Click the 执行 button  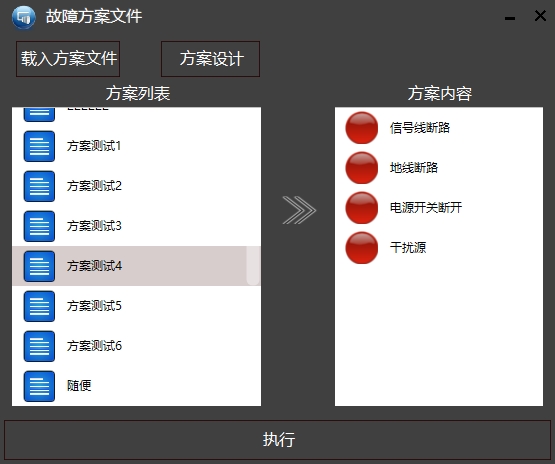(278, 440)
